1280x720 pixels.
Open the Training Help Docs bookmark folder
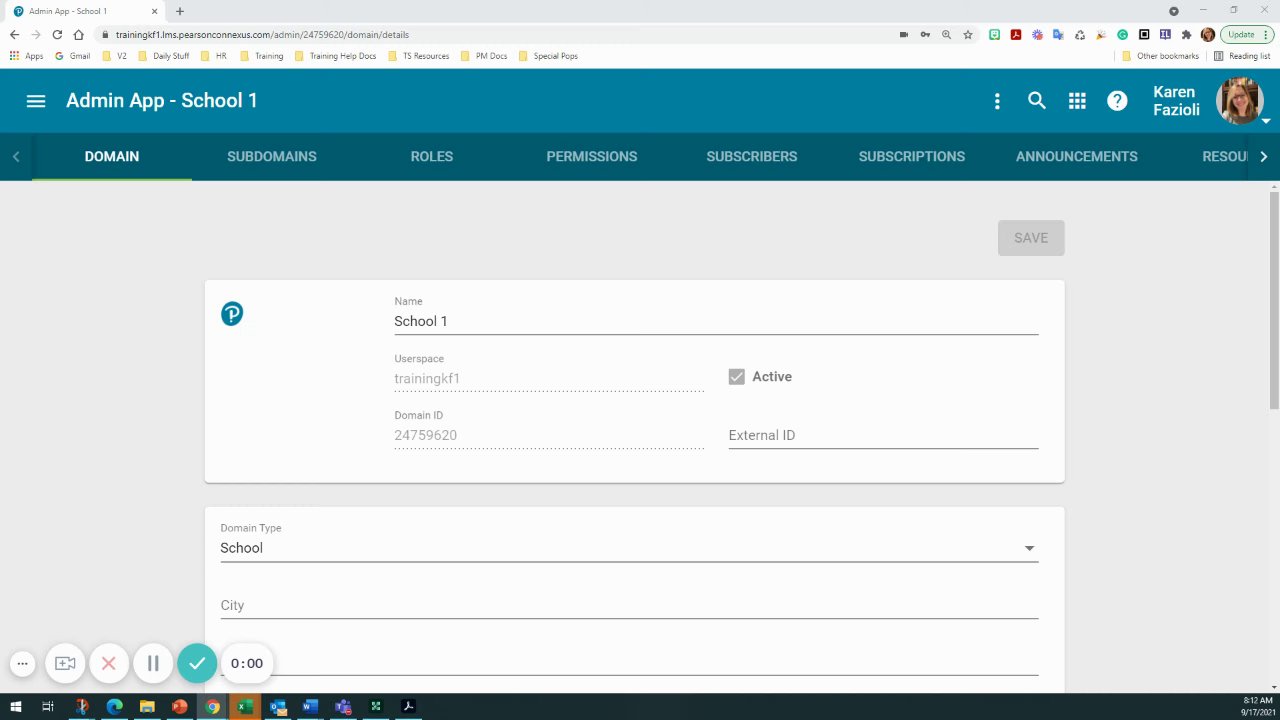click(335, 56)
